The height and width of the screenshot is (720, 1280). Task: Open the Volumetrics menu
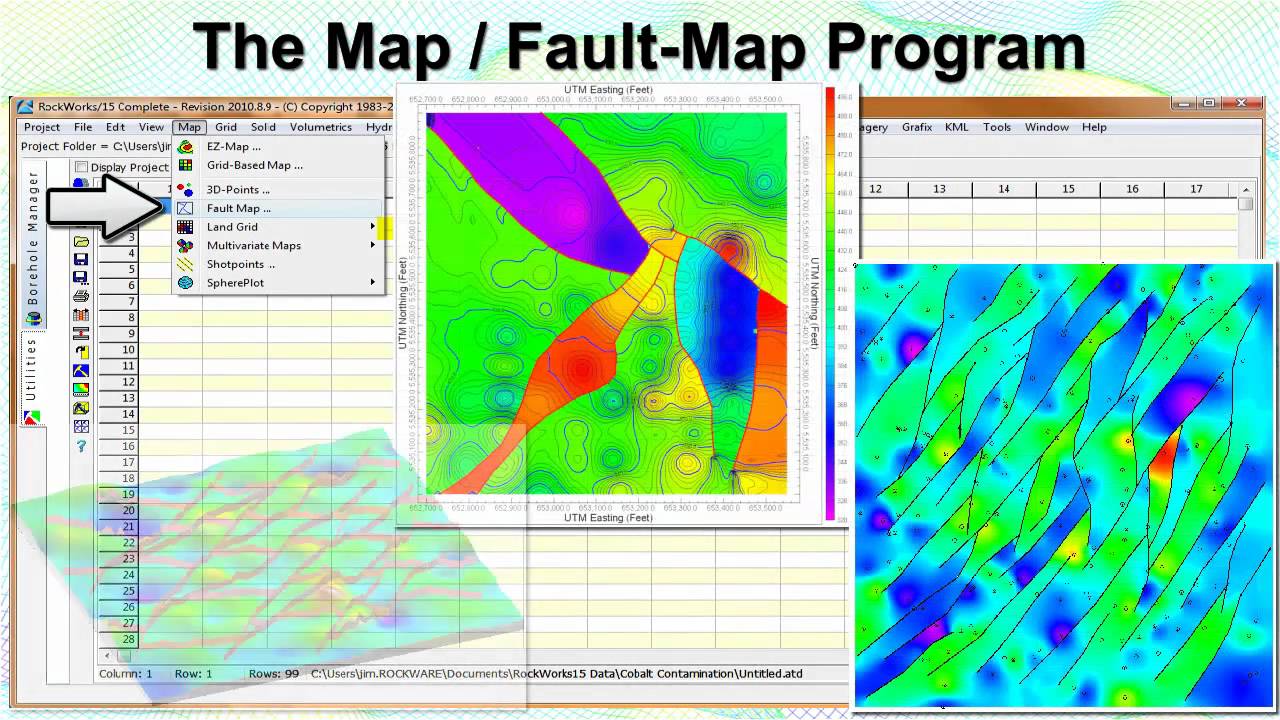321,127
